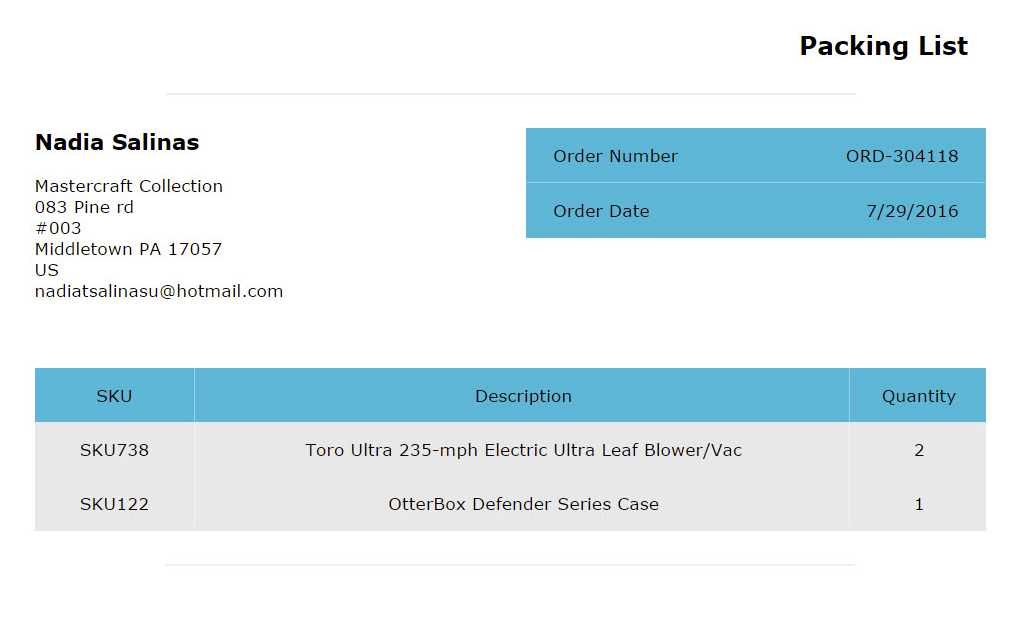Click the Packing List title
This screenshot has height=620, width=1028.
[x=883, y=47]
